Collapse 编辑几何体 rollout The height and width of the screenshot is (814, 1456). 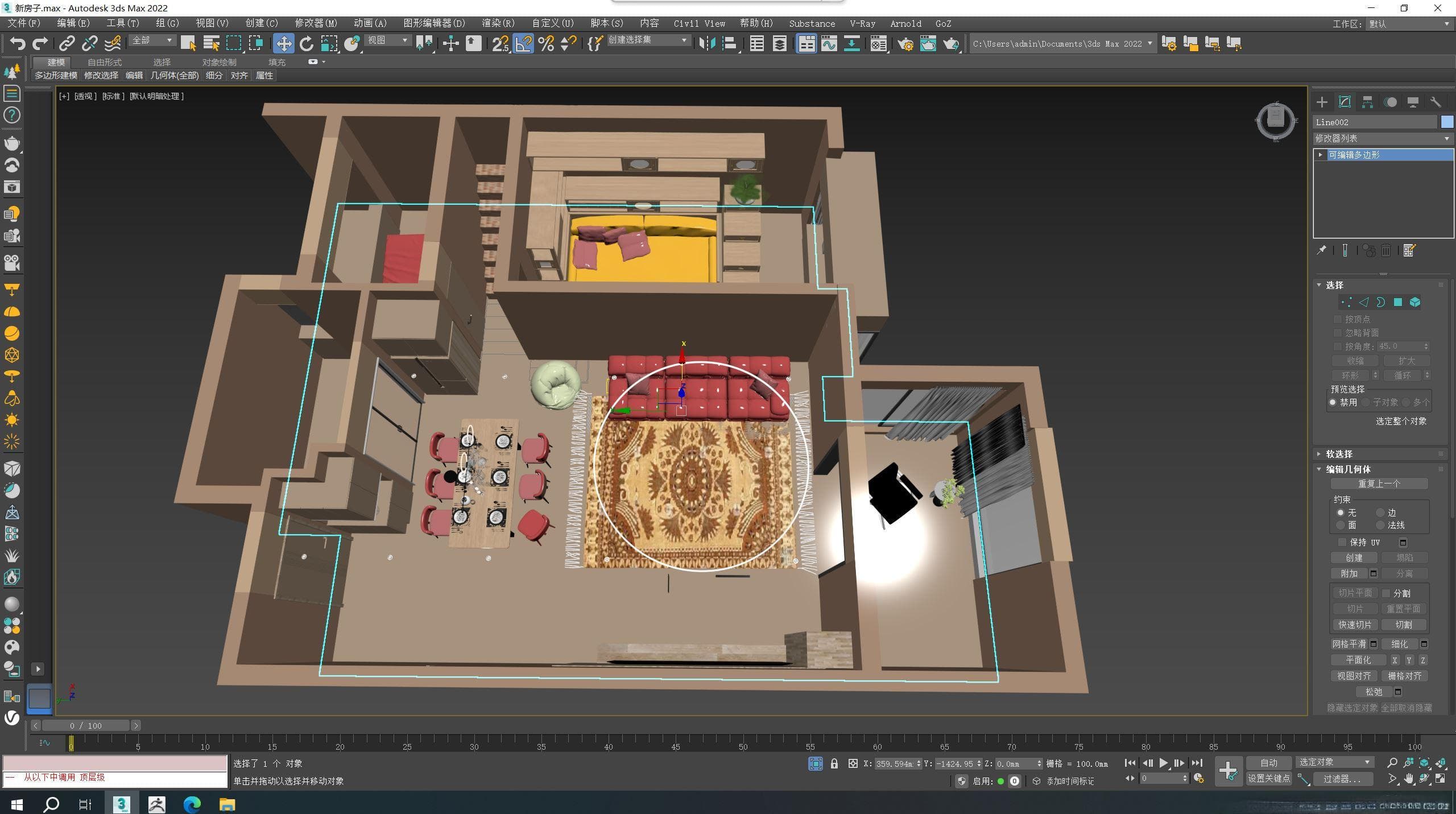(x=1319, y=469)
